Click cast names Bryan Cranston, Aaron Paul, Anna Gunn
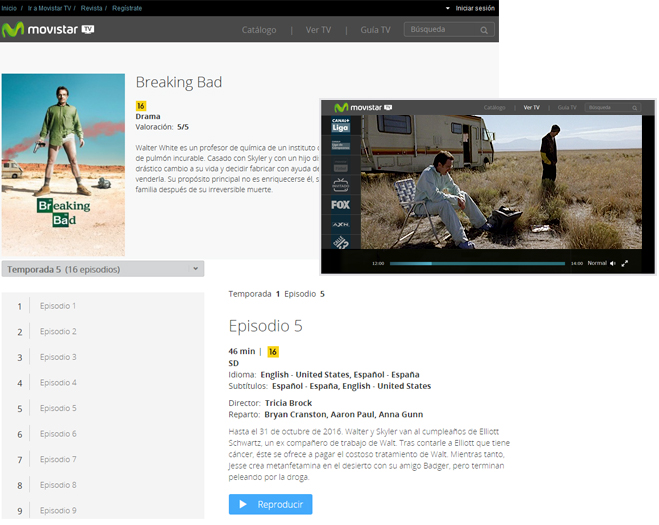 tap(343, 415)
